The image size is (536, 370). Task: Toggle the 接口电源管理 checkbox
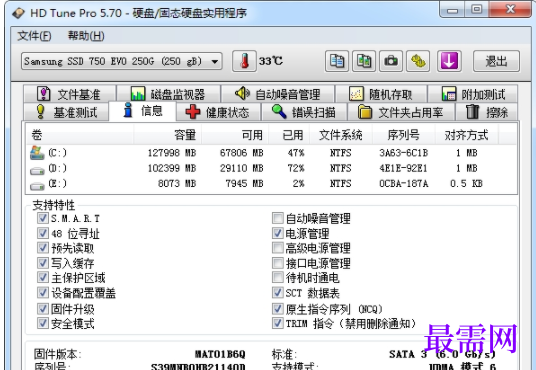pyautogui.click(x=278, y=263)
